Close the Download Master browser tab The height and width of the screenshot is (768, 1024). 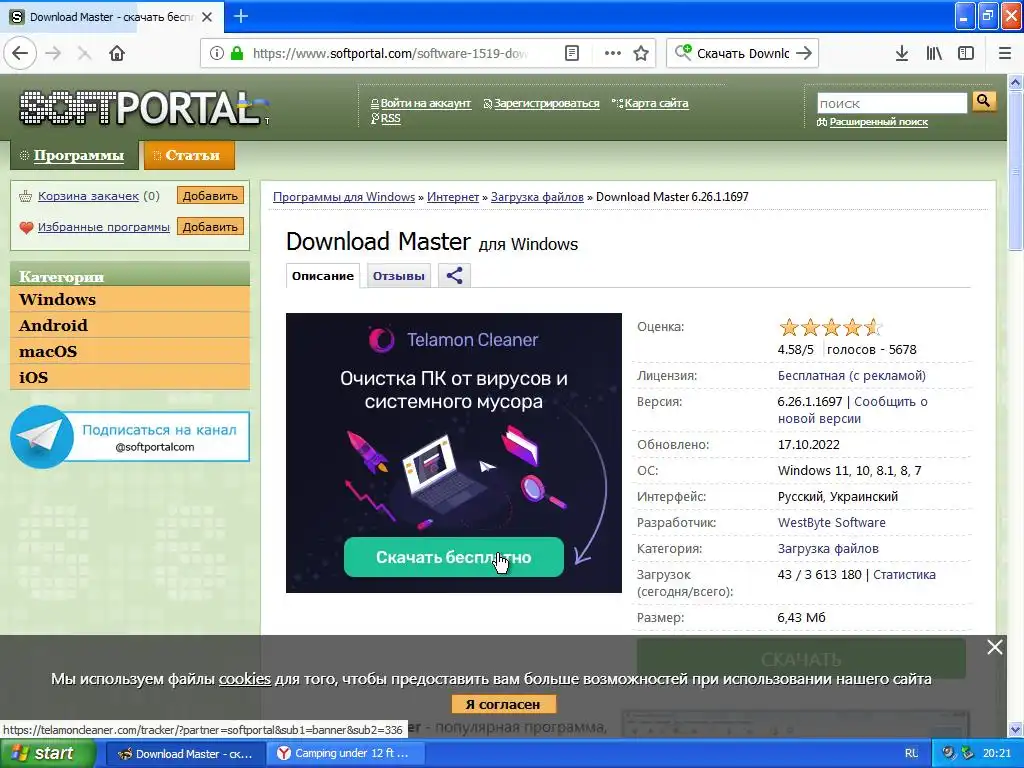(207, 17)
